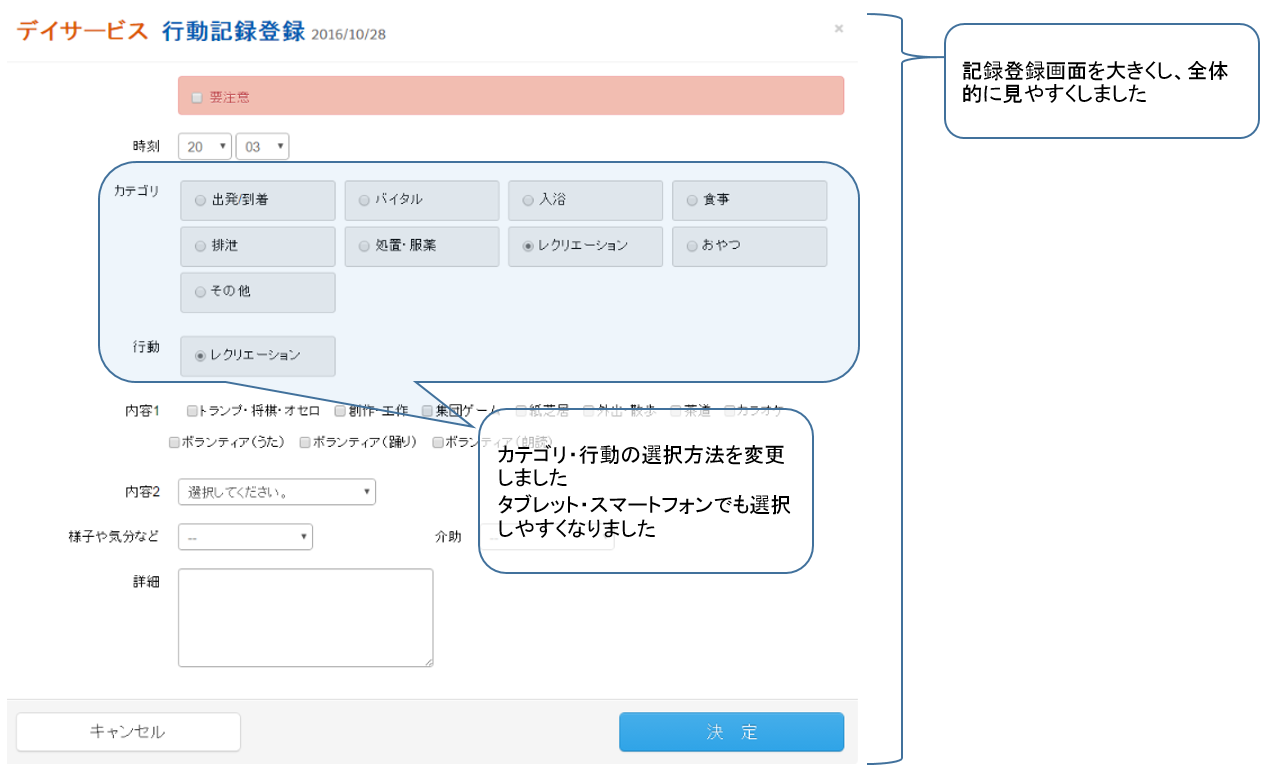Click the レクリエーション radio in 行動 row
Screen dimensions: 1271x780
[x=257, y=356]
